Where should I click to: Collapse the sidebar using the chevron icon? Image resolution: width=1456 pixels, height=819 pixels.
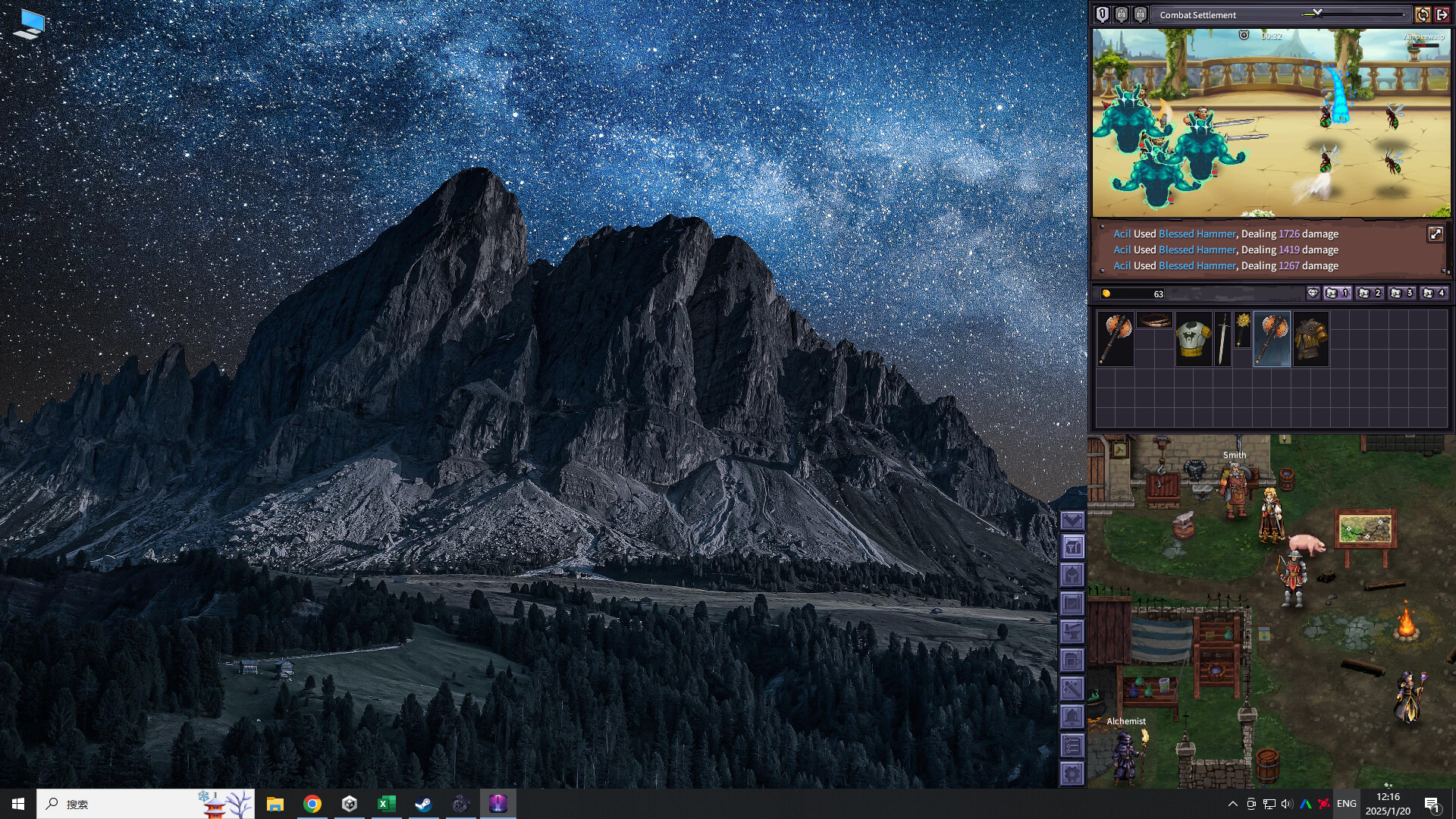click(x=1072, y=520)
